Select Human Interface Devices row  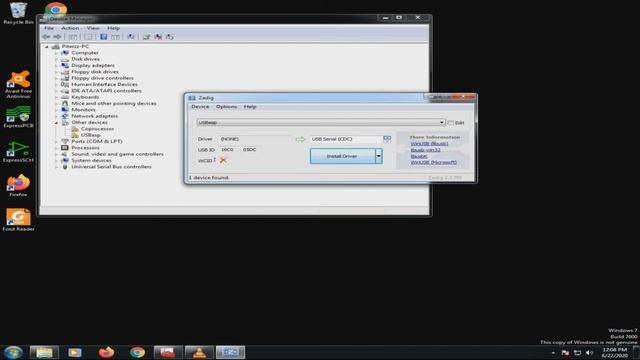(x=104, y=84)
